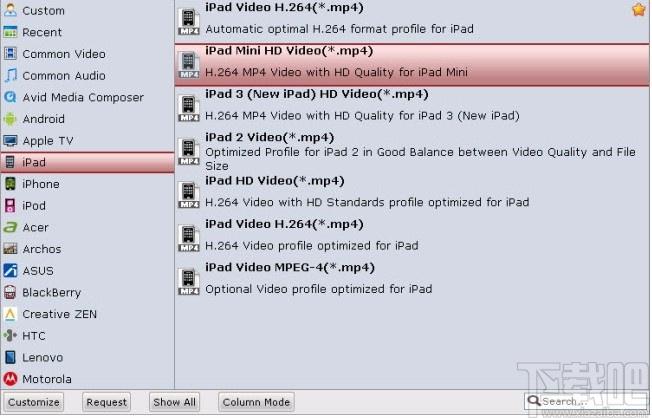
Task: Click the HTC icon
Action: (x=10, y=336)
